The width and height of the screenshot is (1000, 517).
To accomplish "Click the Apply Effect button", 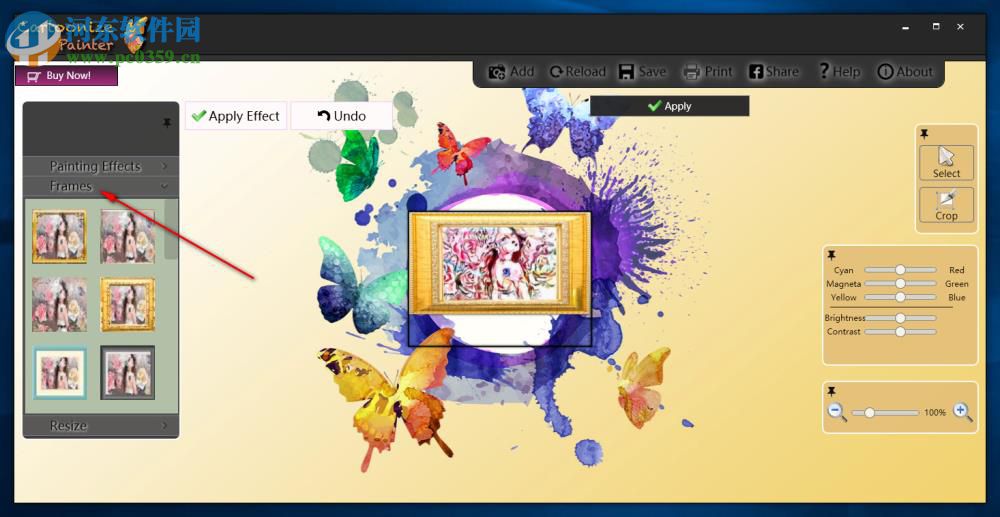I will (x=236, y=116).
